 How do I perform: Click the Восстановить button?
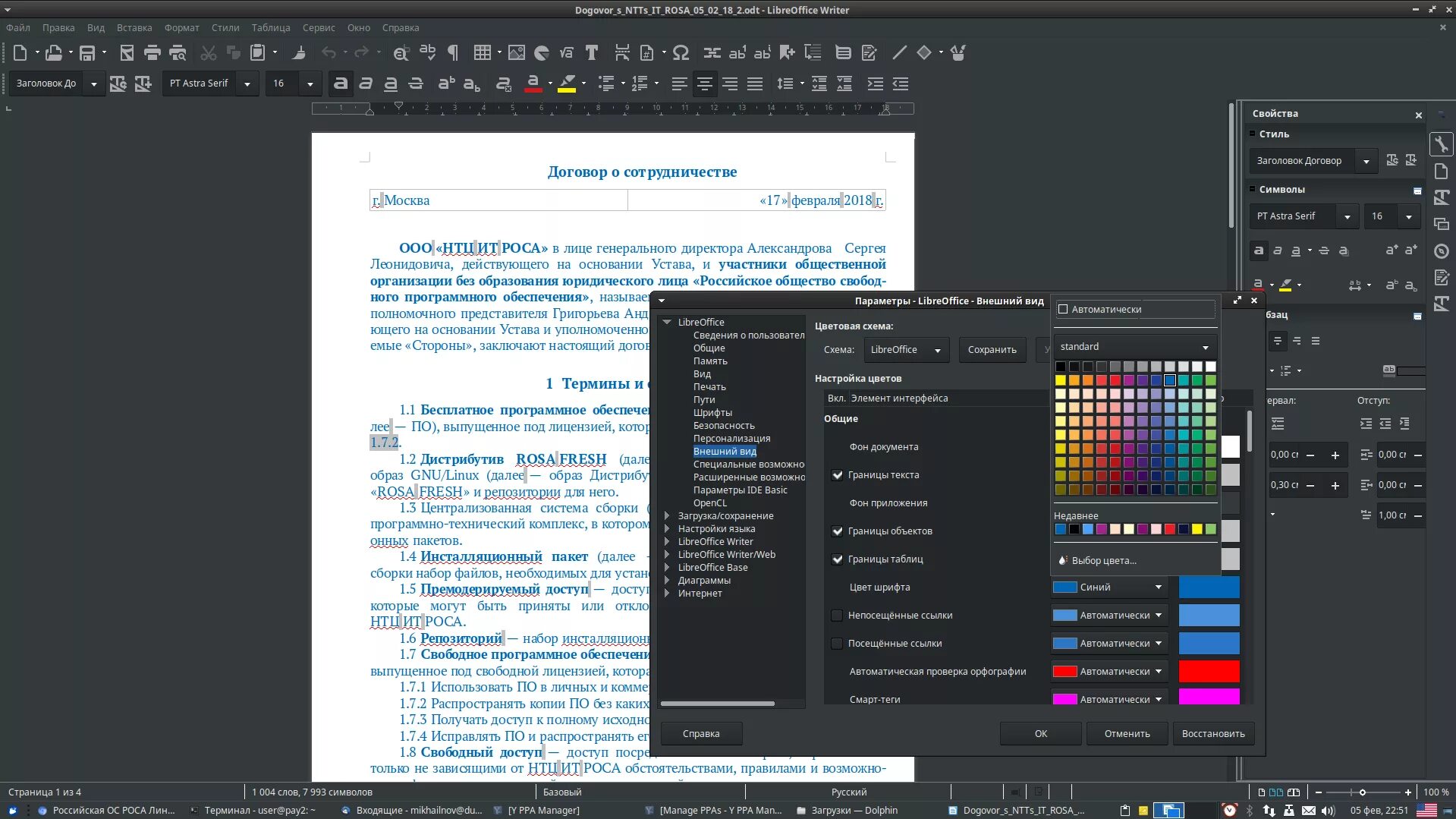[1214, 734]
